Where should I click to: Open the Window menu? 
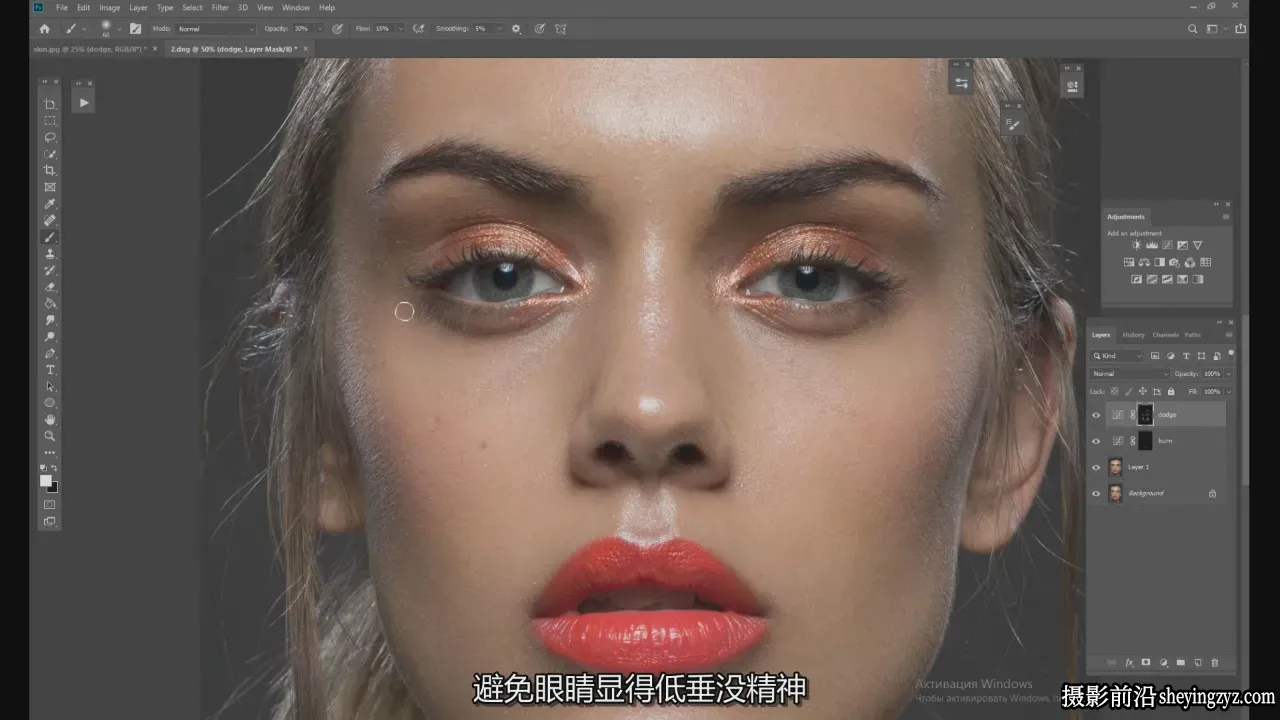[x=296, y=7]
